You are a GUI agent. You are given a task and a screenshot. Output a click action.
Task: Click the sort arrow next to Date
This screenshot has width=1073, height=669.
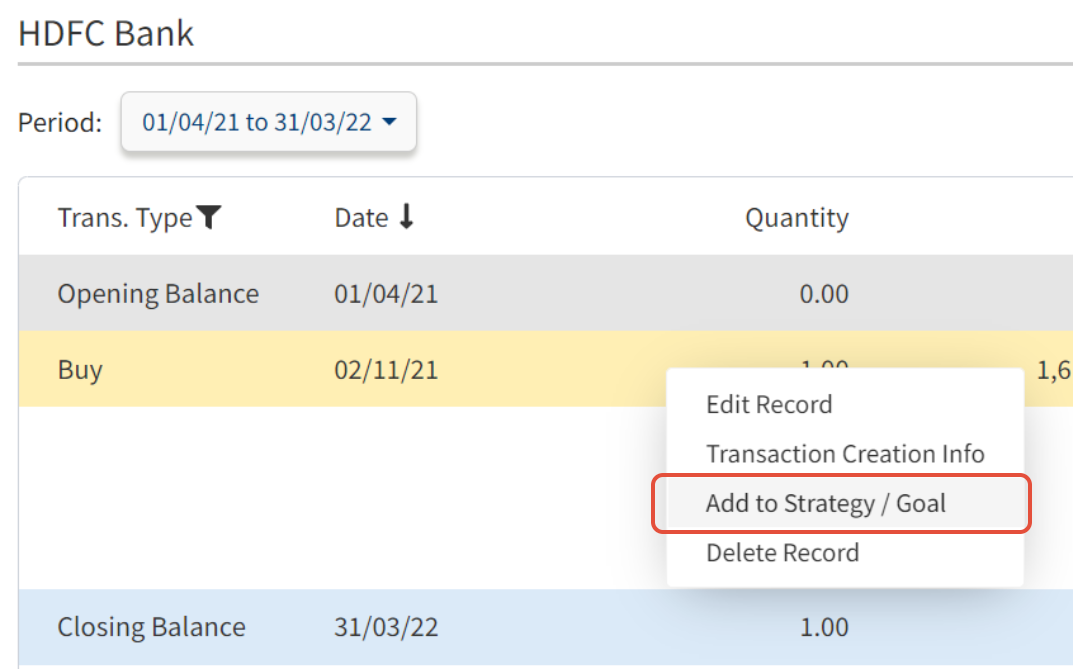point(405,218)
